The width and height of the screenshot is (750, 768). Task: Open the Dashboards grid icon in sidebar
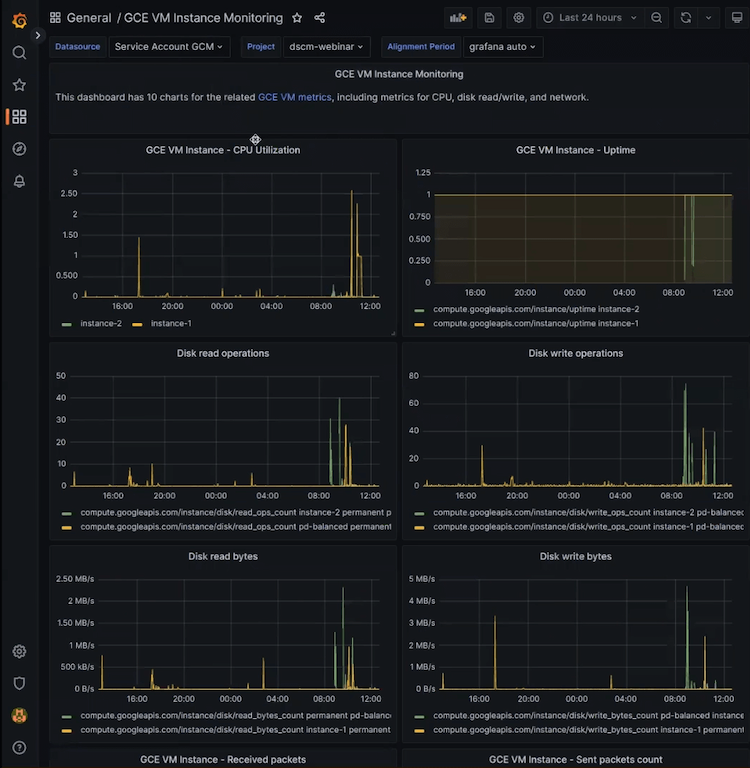[x=19, y=117]
